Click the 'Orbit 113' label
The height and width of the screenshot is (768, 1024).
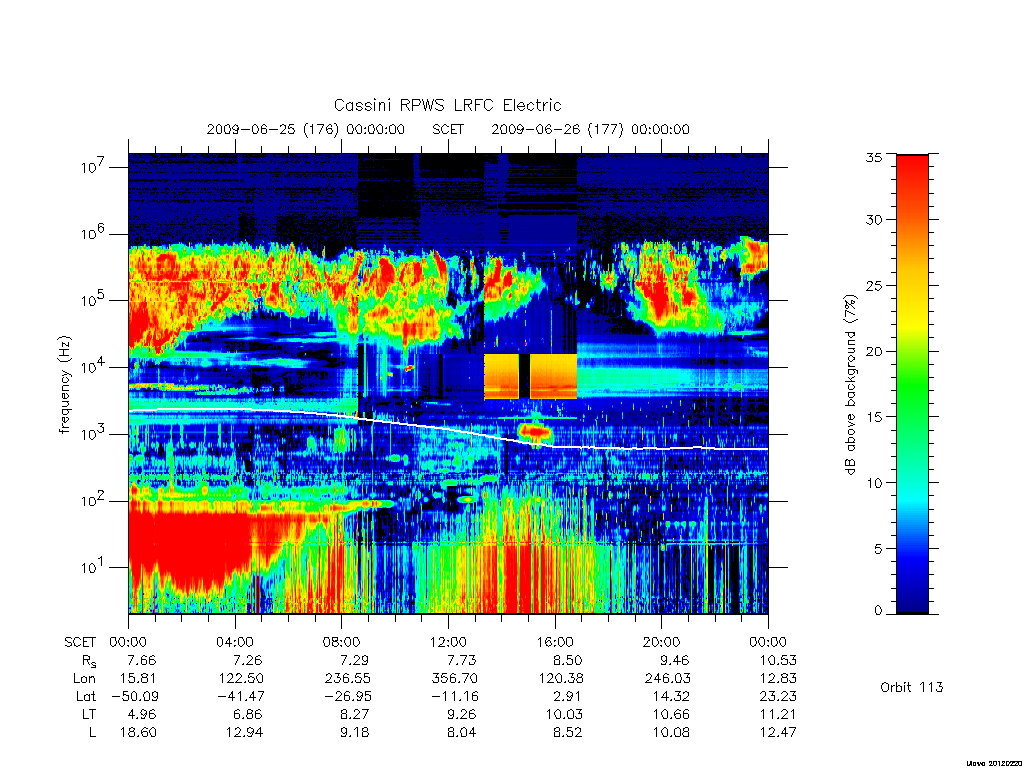point(912,687)
